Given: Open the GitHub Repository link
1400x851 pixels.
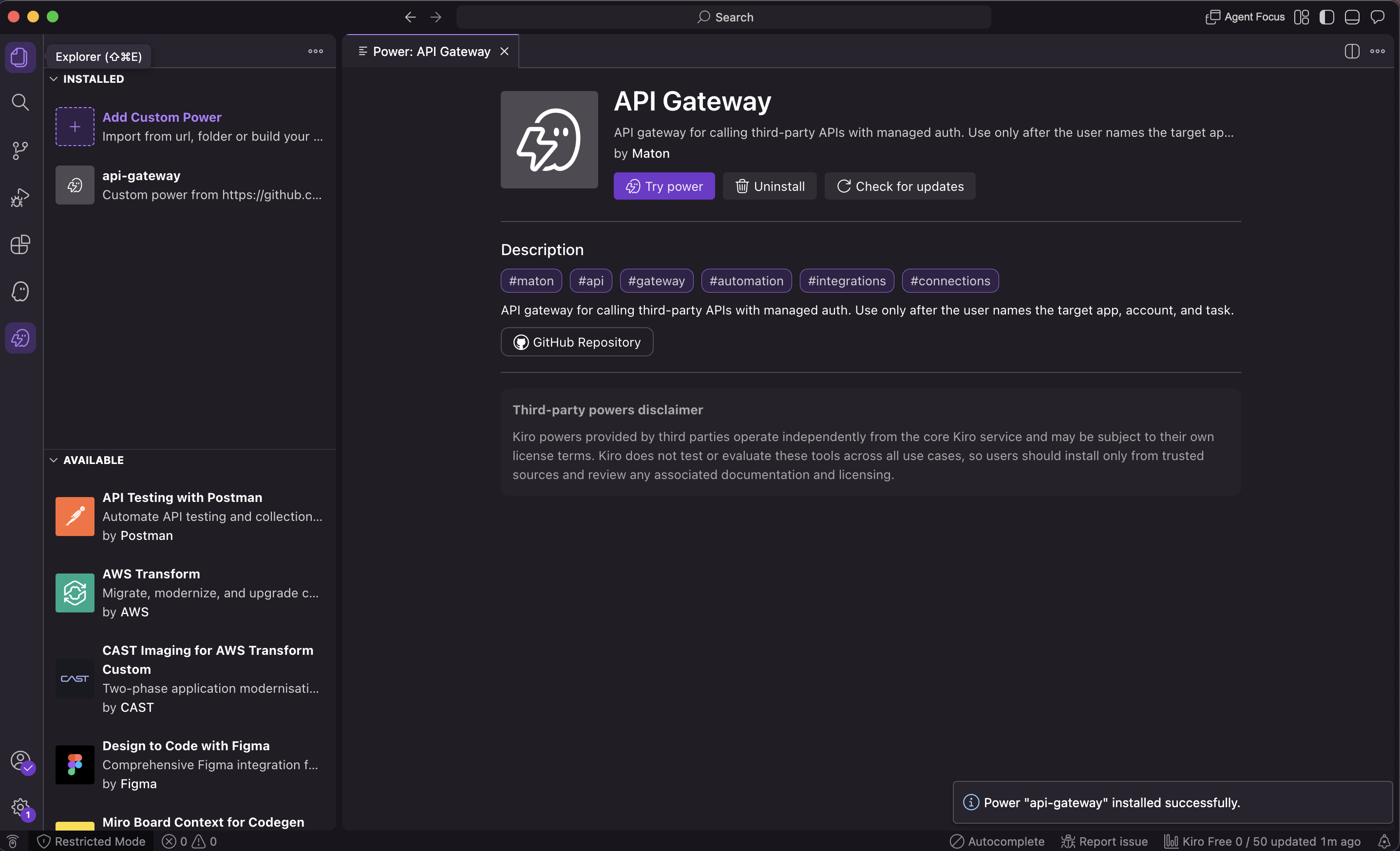Looking at the screenshot, I should coord(577,342).
